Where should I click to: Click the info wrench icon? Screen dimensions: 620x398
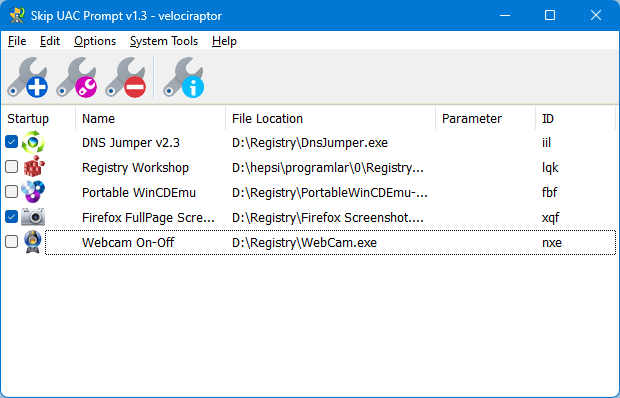tap(184, 77)
